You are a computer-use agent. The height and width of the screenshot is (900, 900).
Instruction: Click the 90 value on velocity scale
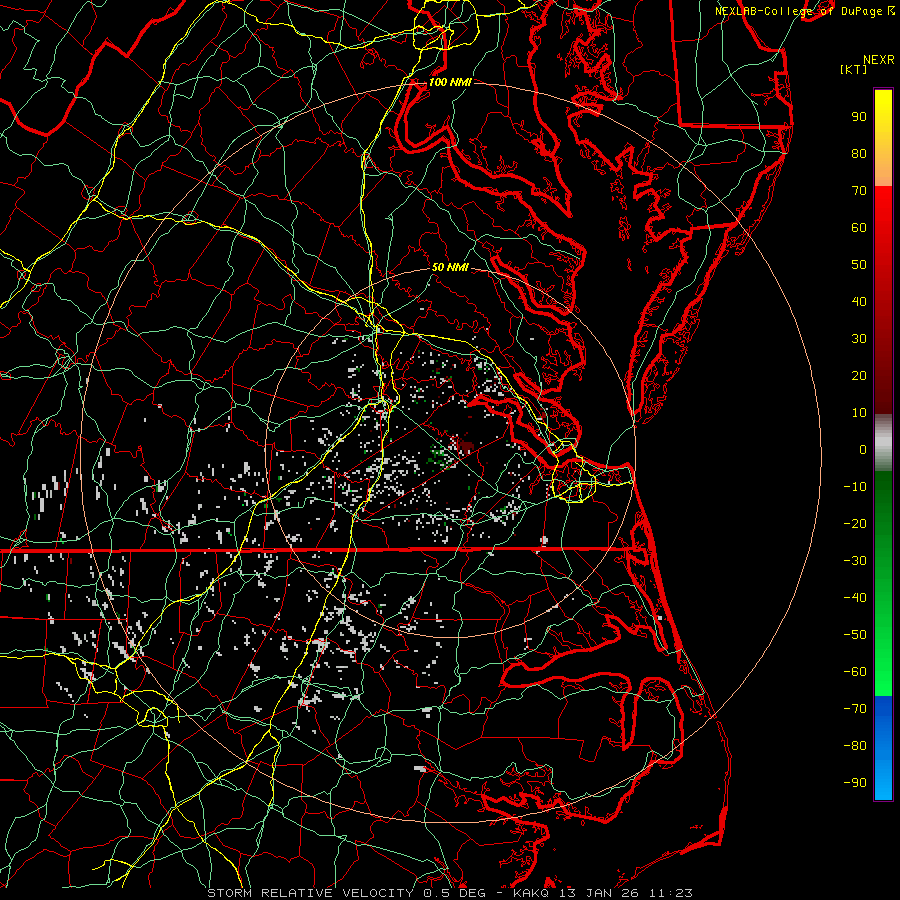pyautogui.click(x=859, y=117)
